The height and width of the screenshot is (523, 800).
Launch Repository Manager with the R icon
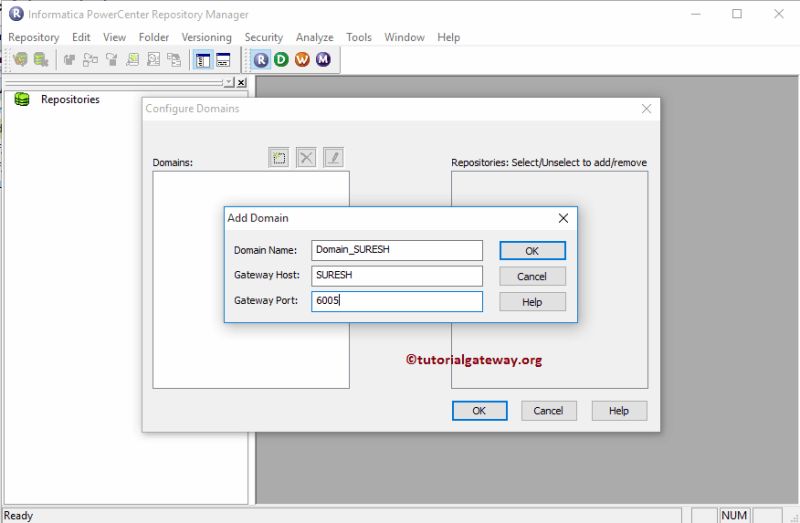coord(261,60)
